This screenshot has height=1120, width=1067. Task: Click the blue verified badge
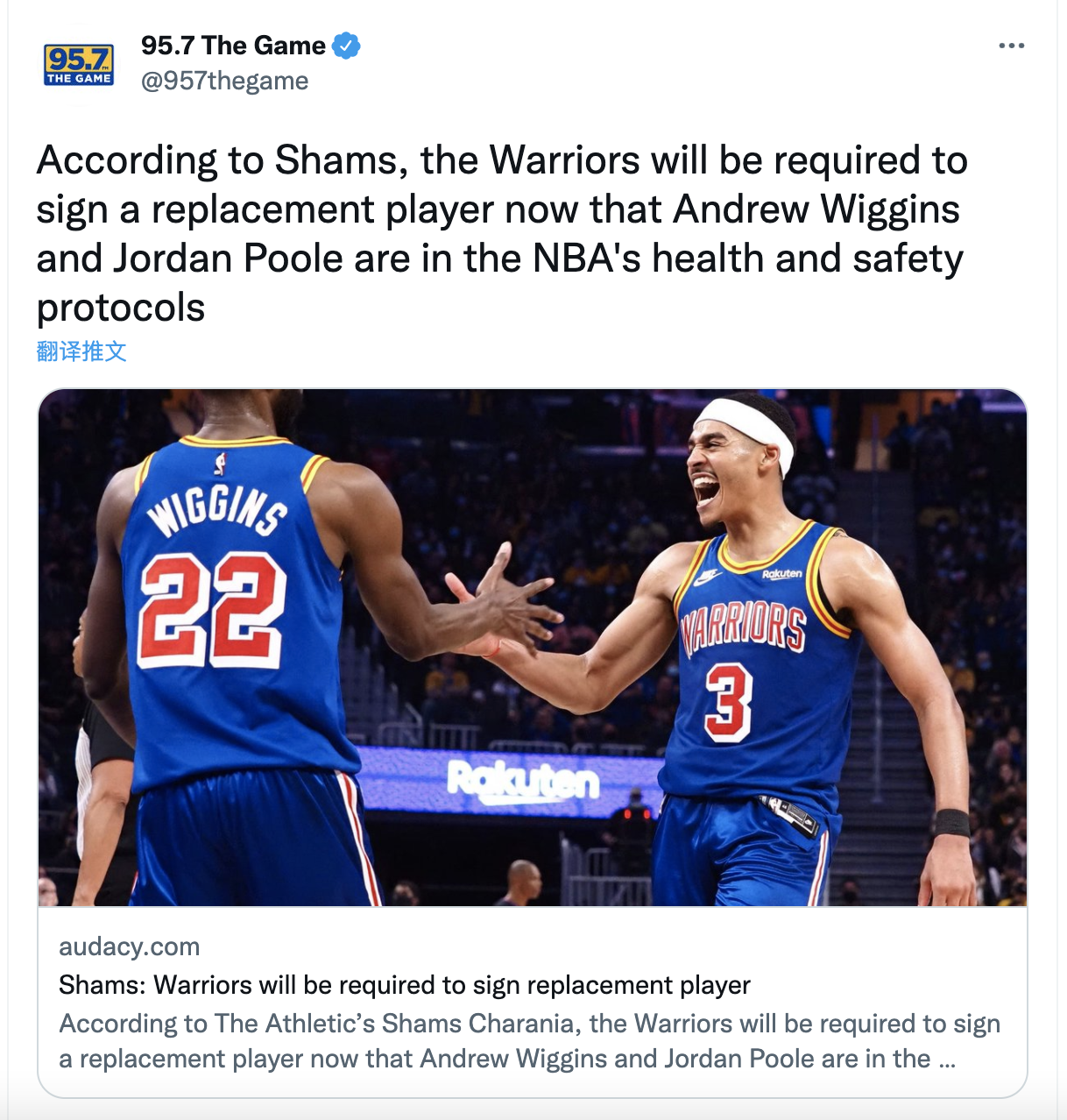tap(347, 46)
